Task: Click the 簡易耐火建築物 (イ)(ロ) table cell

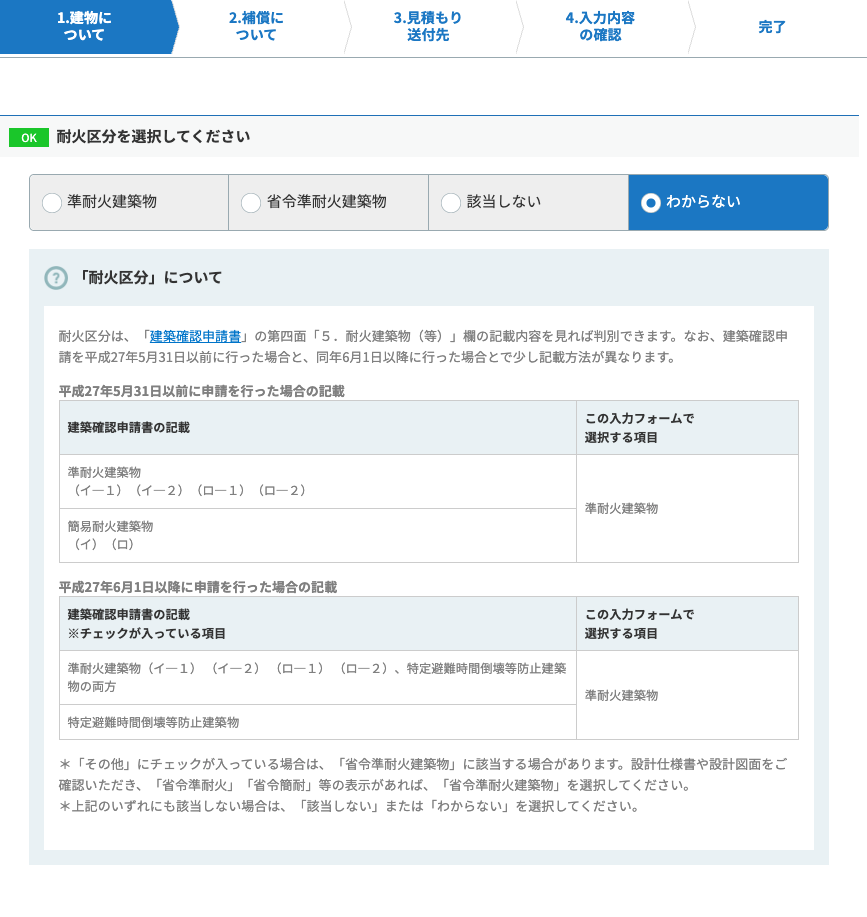Action: coord(317,535)
